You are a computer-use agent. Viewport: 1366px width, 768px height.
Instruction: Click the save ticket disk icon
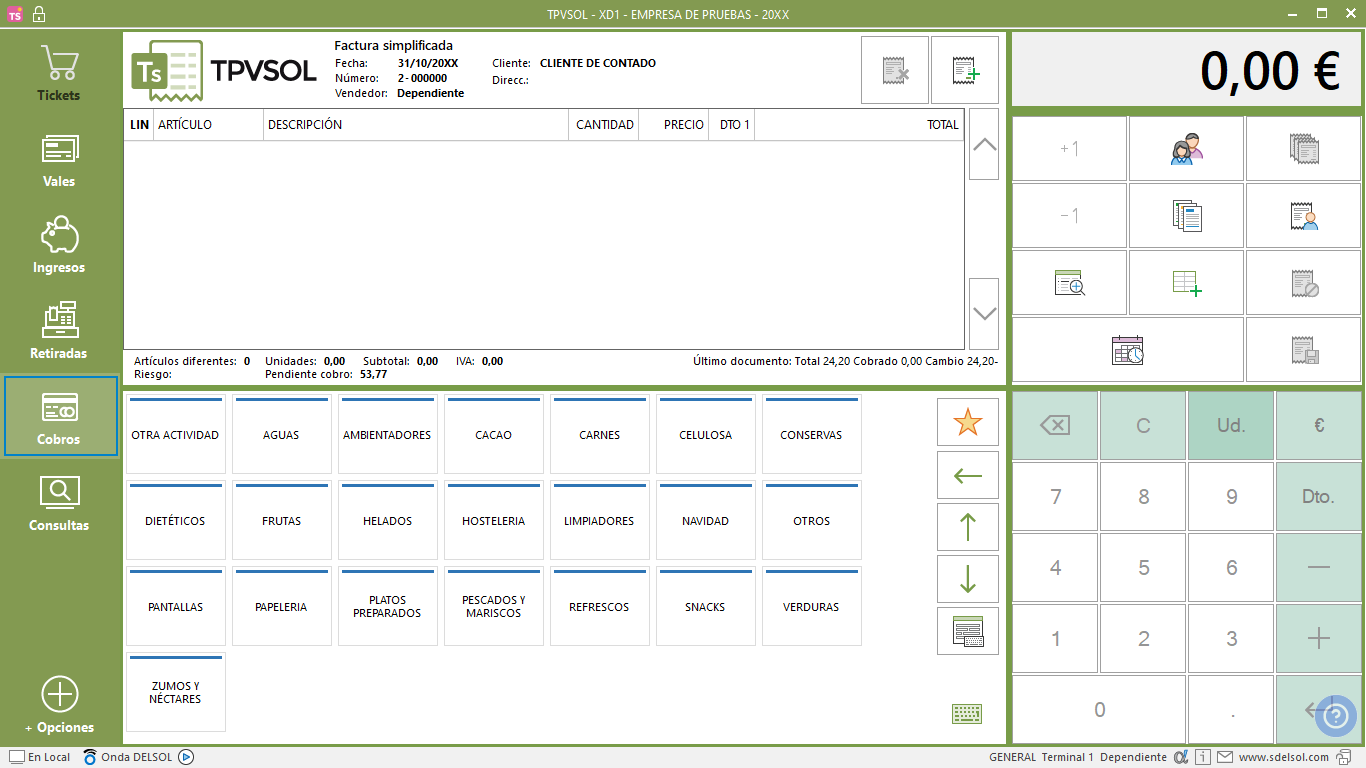point(1303,350)
